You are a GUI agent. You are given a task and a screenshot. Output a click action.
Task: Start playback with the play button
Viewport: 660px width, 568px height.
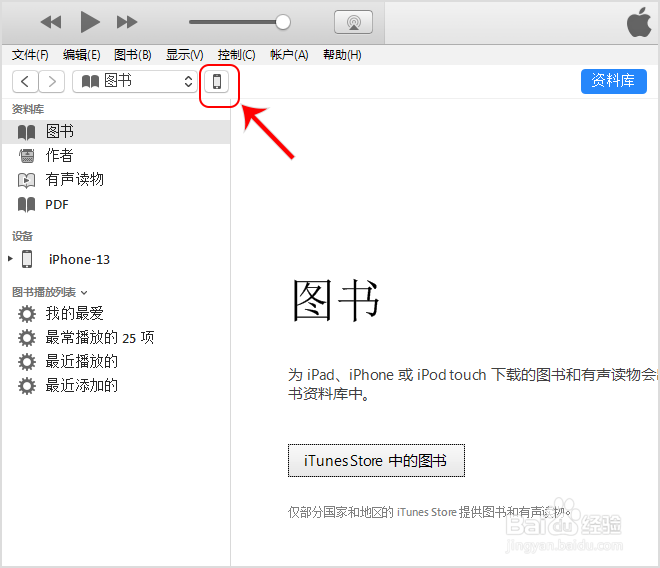click(x=90, y=22)
